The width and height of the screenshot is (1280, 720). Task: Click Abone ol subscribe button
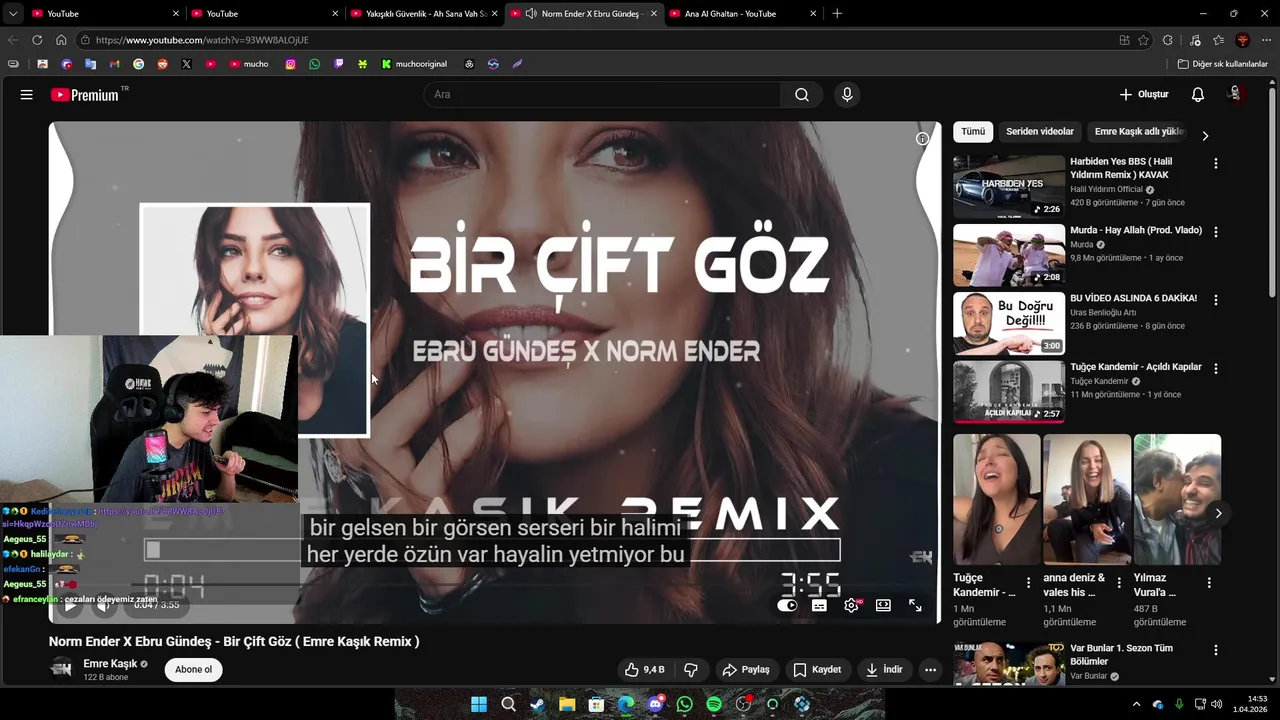pyautogui.click(x=194, y=670)
